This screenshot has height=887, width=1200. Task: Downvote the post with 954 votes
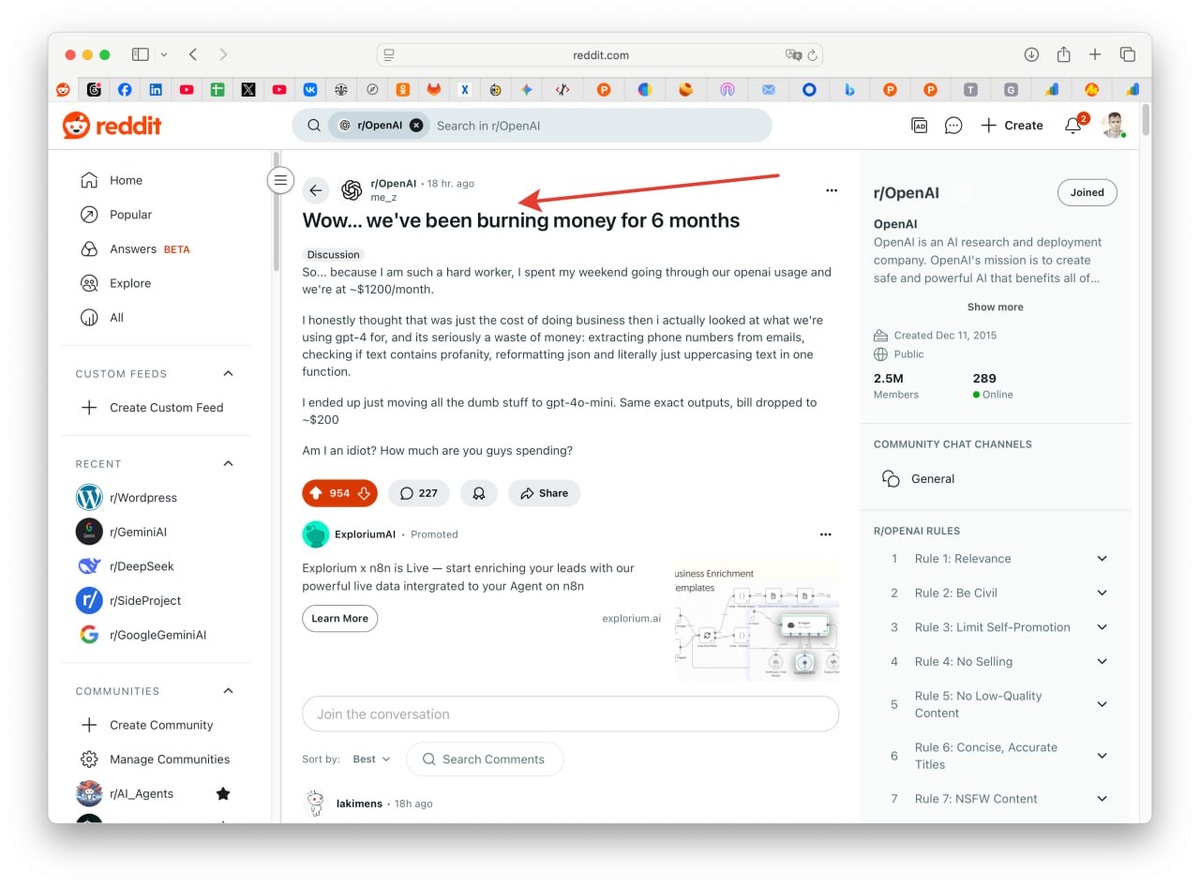pyautogui.click(x=364, y=493)
